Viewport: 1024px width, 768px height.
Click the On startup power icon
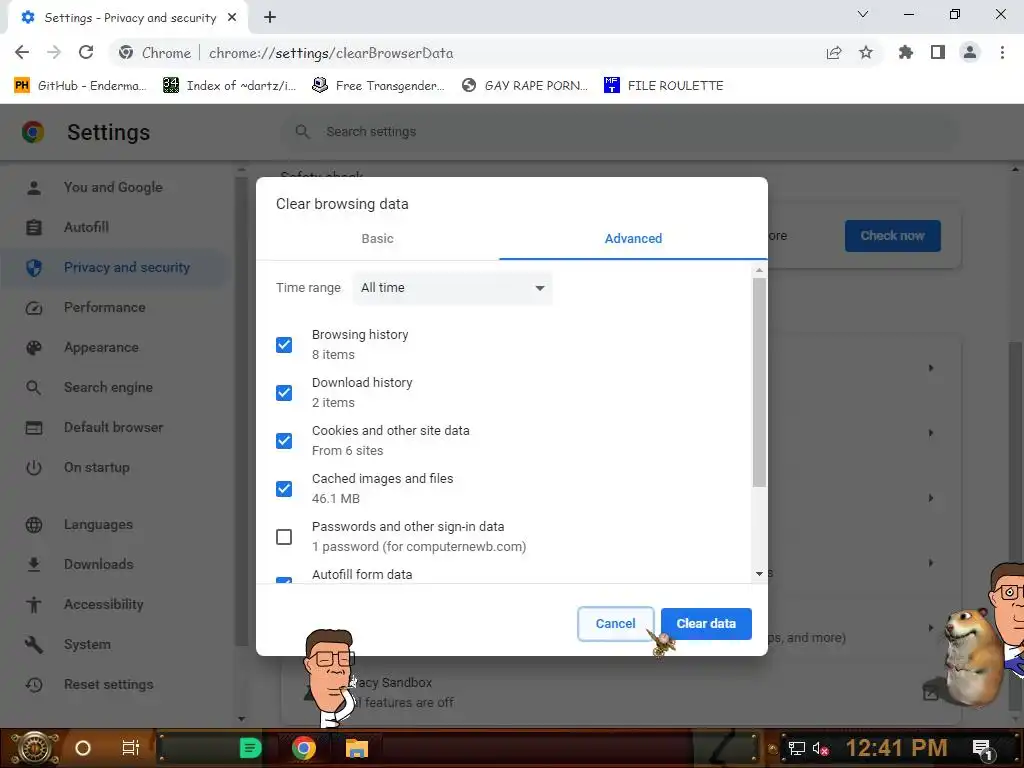point(34,468)
